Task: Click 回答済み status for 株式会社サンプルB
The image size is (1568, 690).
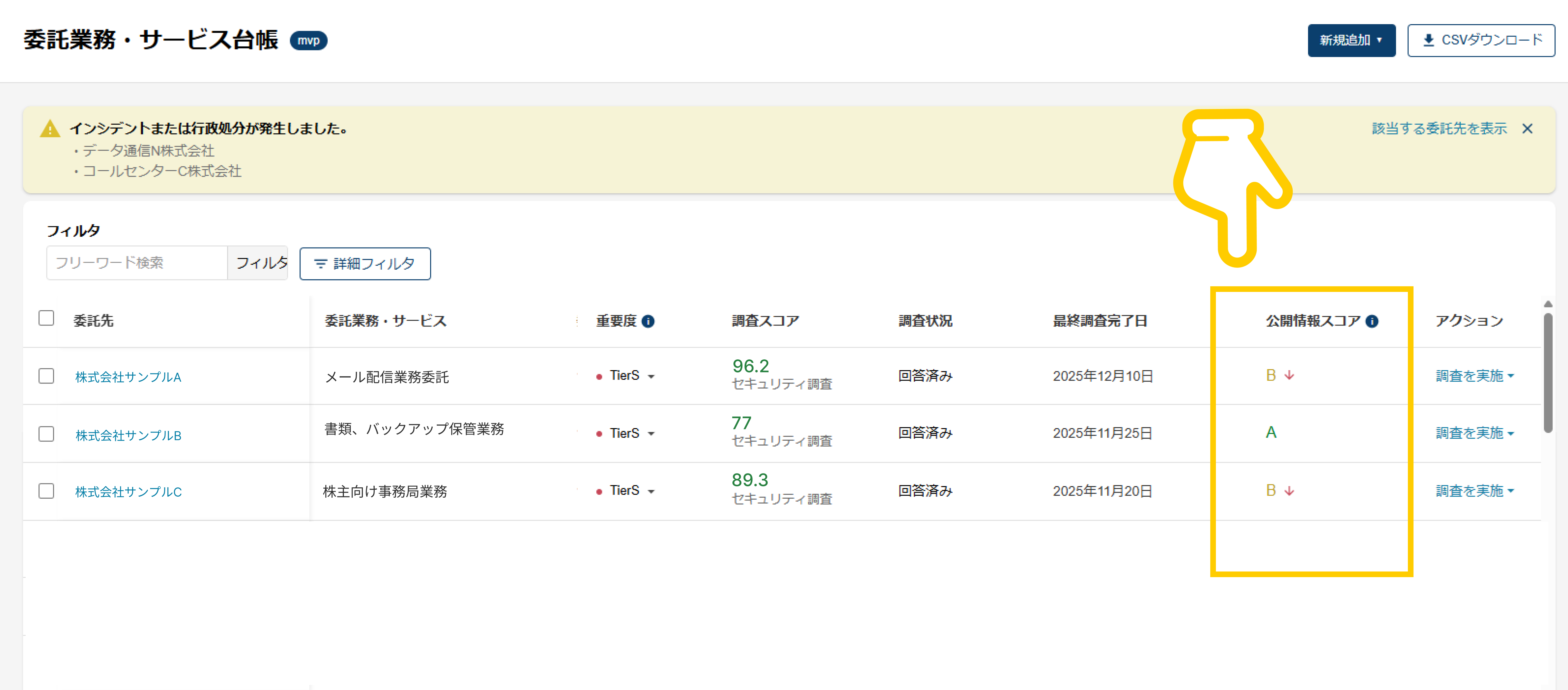Action: click(925, 433)
